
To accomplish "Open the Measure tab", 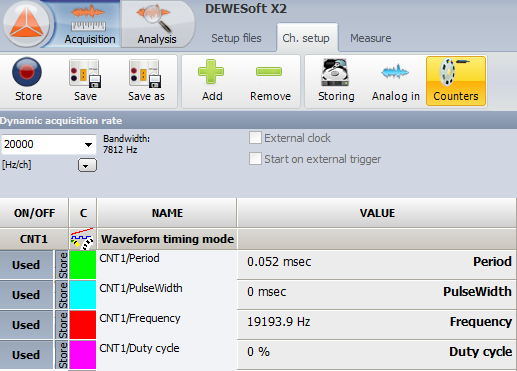I will point(371,38).
